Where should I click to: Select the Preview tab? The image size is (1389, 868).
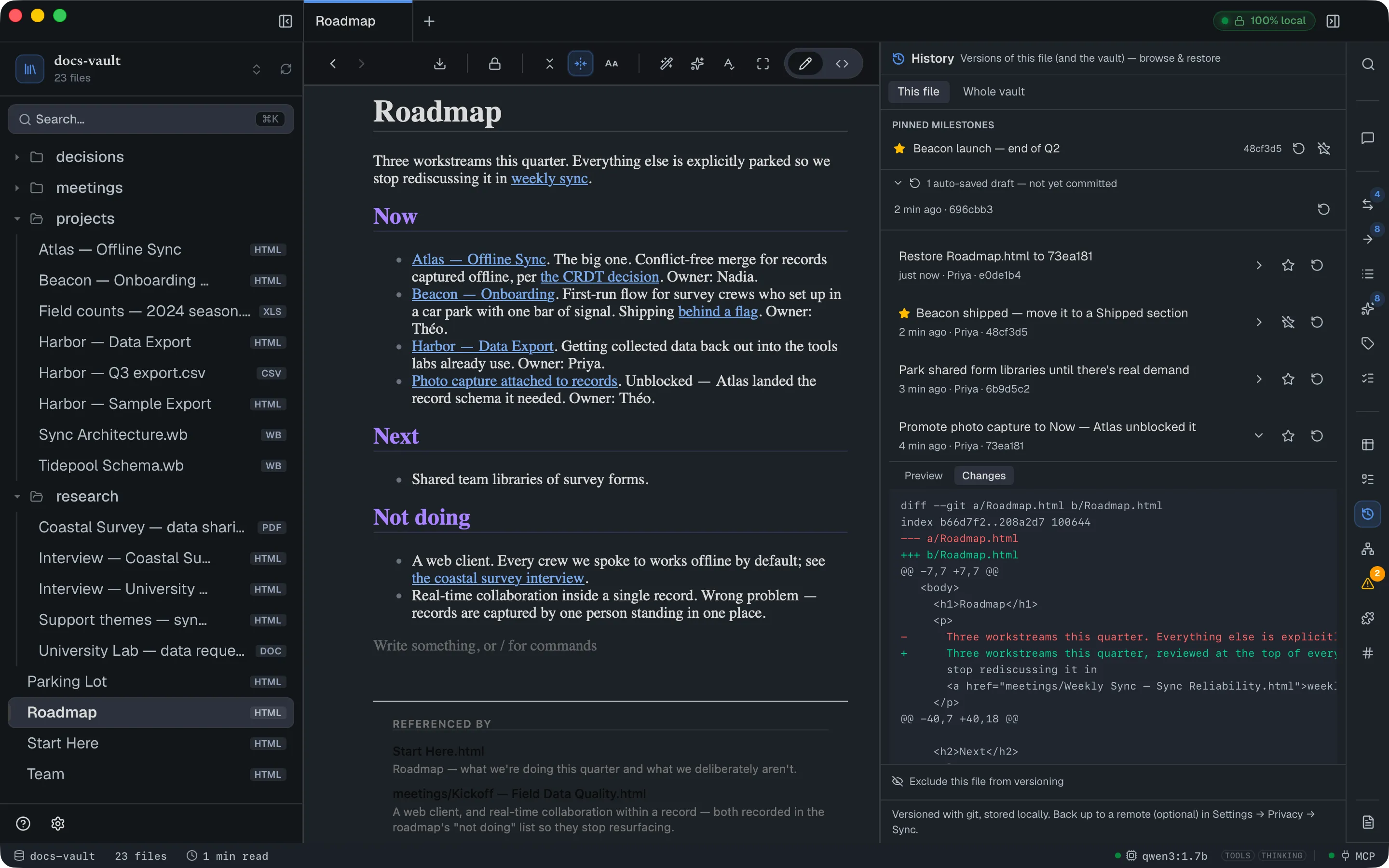(x=923, y=475)
